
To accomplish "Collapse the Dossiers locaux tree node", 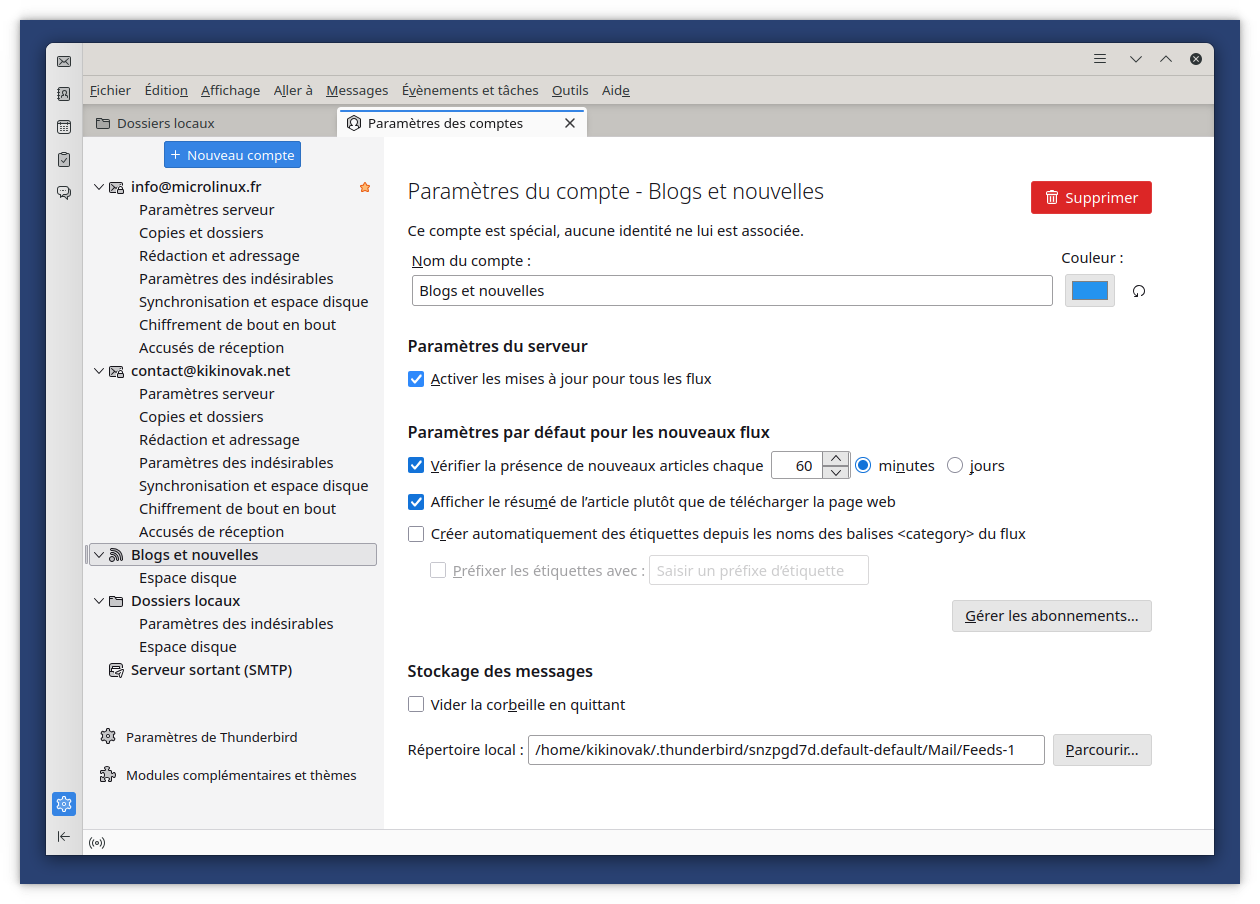I will (99, 601).
